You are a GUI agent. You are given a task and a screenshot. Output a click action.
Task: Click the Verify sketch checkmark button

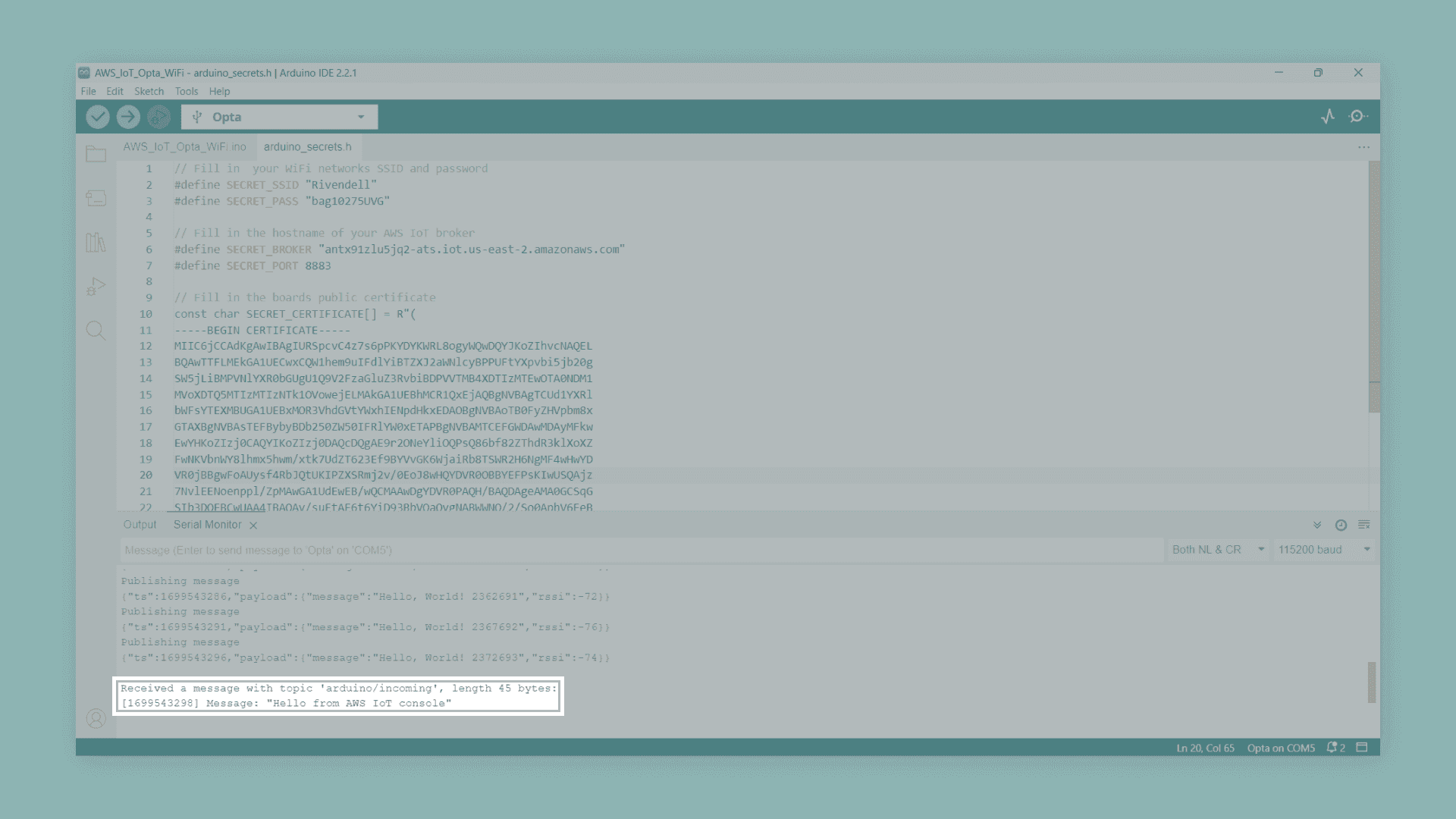(98, 117)
